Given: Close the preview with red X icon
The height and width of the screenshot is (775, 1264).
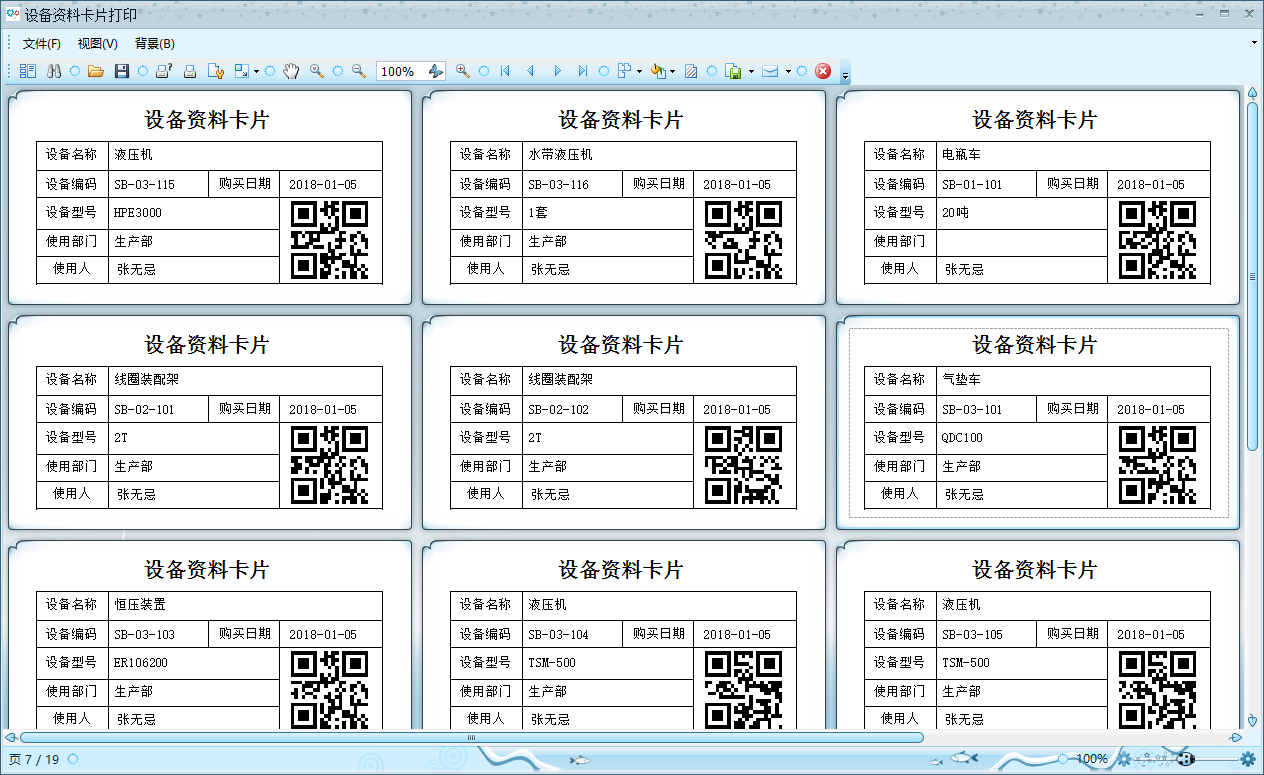Looking at the screenshot, I should [823, 71].
